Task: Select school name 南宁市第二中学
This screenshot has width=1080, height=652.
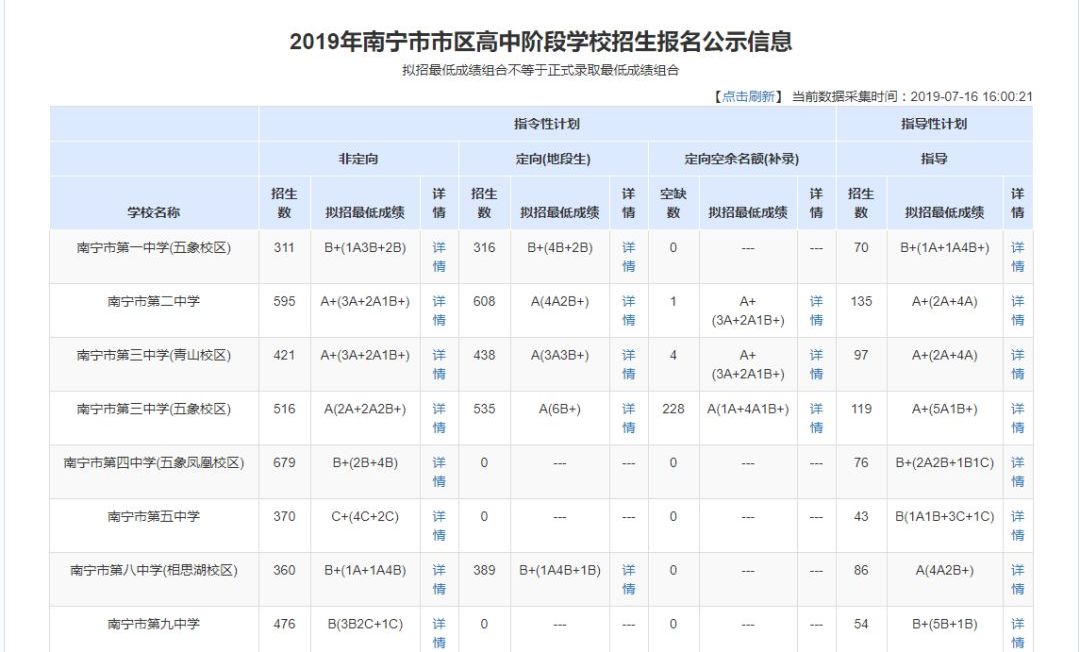Action: tap(154, 302)
